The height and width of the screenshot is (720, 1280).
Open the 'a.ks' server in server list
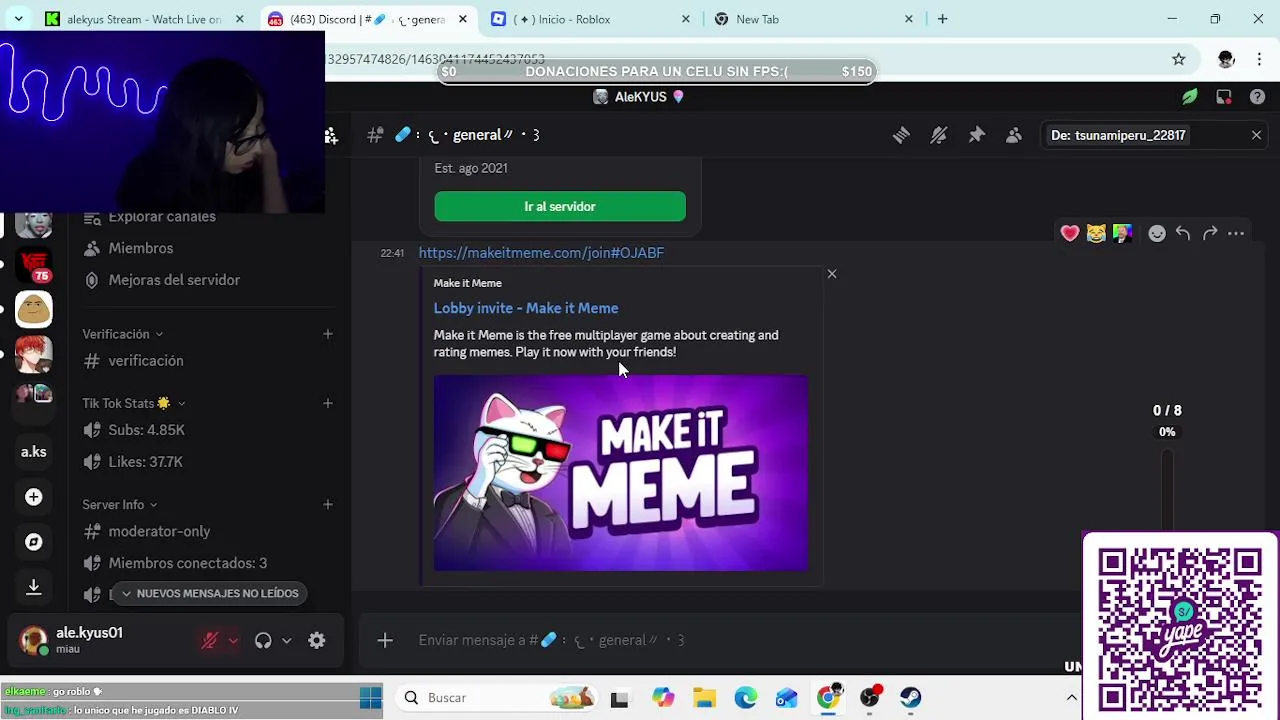(x=34, y=452)
